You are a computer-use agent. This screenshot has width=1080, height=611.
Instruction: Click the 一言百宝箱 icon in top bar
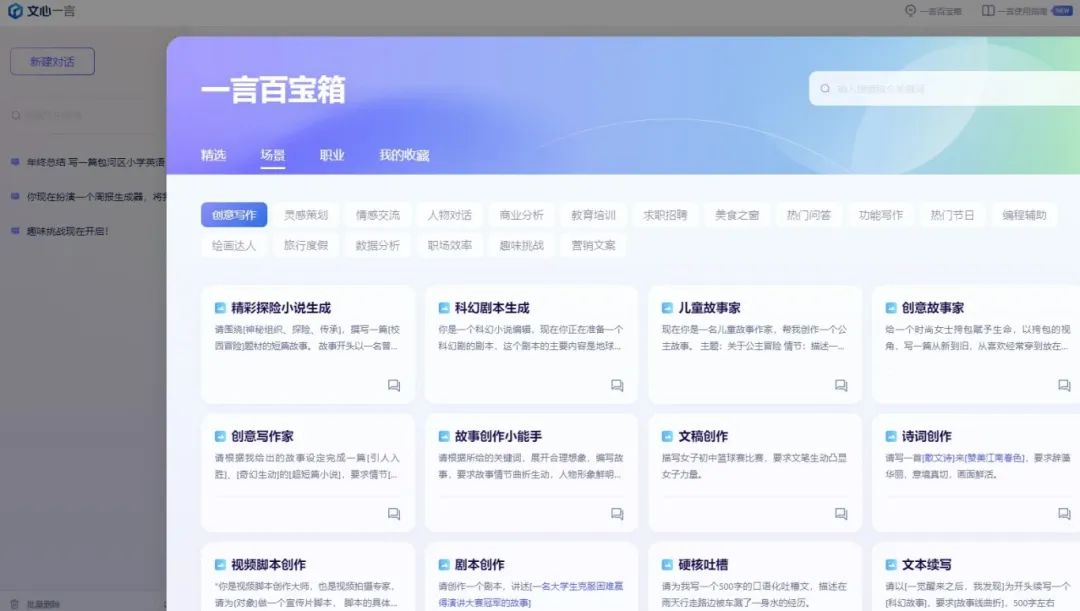point(911,12)
